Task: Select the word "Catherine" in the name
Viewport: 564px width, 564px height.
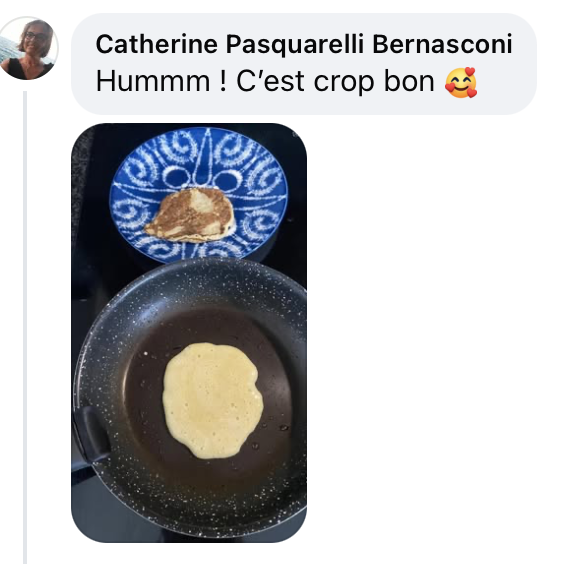Action: 157,44
